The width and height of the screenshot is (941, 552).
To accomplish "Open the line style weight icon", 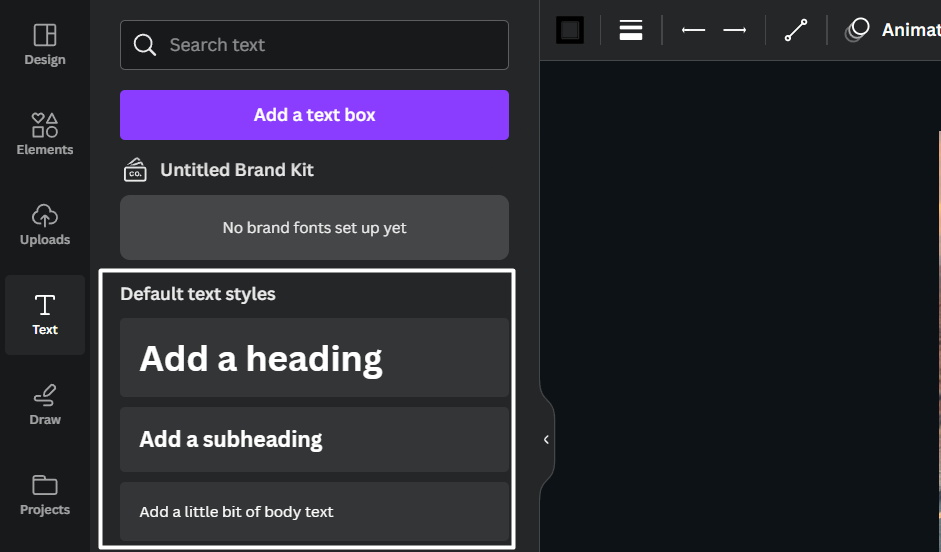I will 631,29.
